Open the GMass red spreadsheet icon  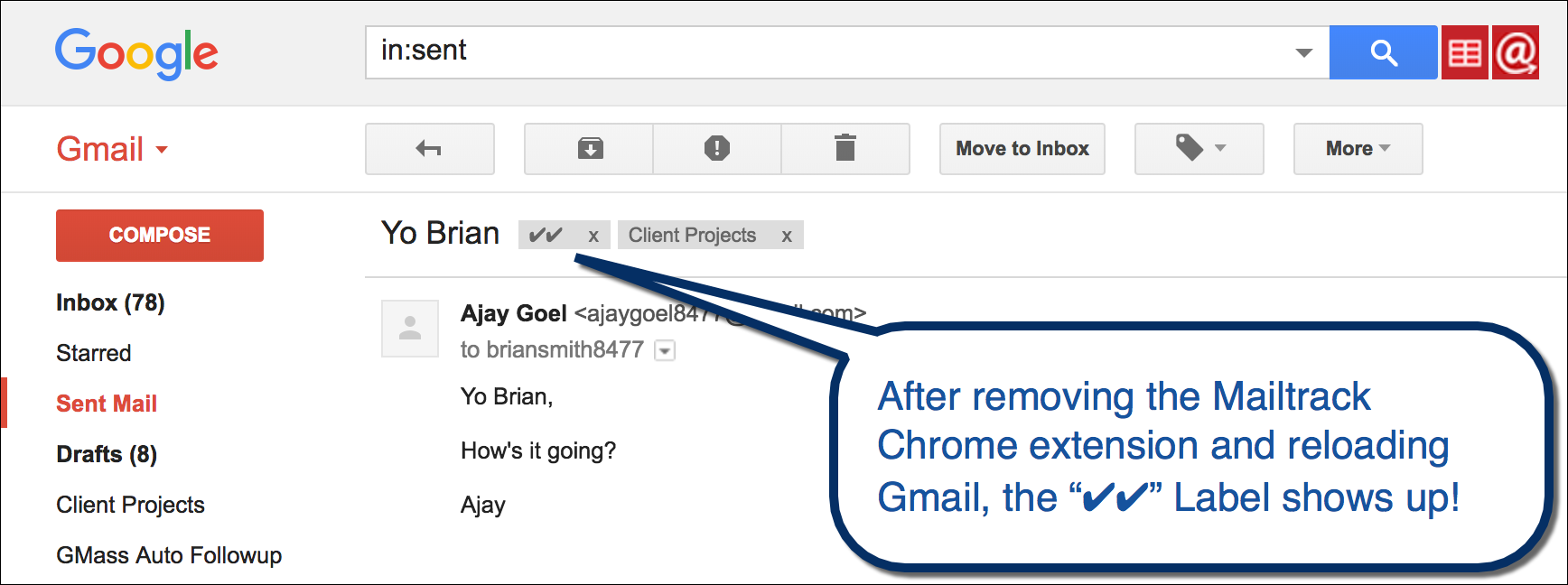1464,53
